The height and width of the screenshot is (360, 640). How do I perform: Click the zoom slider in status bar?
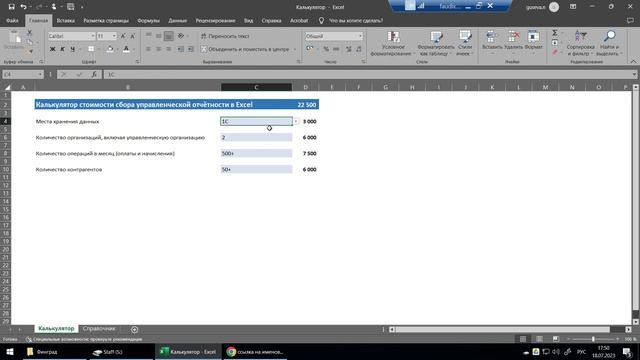click(593, 339)
